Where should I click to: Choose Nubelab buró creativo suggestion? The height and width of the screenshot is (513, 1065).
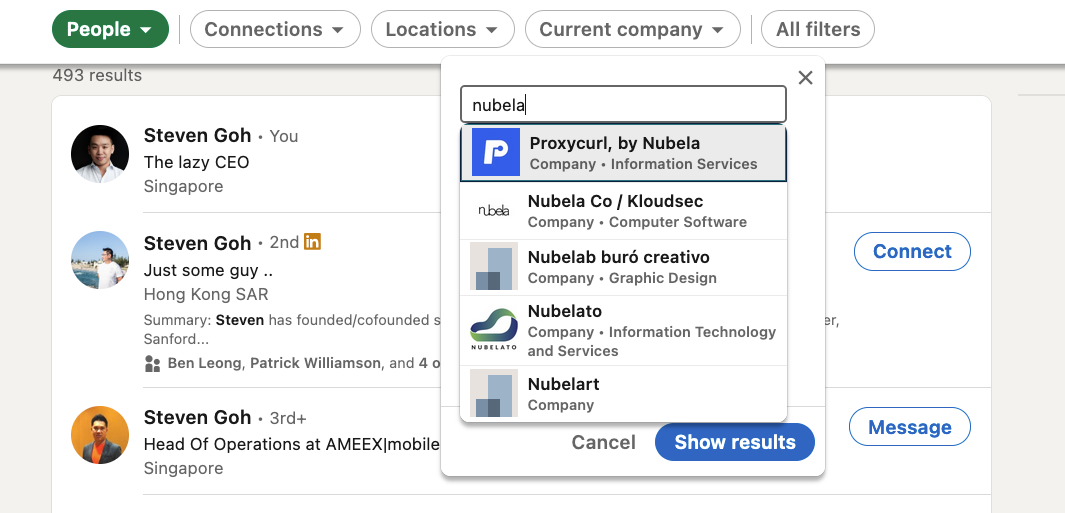tap(623, 267)
